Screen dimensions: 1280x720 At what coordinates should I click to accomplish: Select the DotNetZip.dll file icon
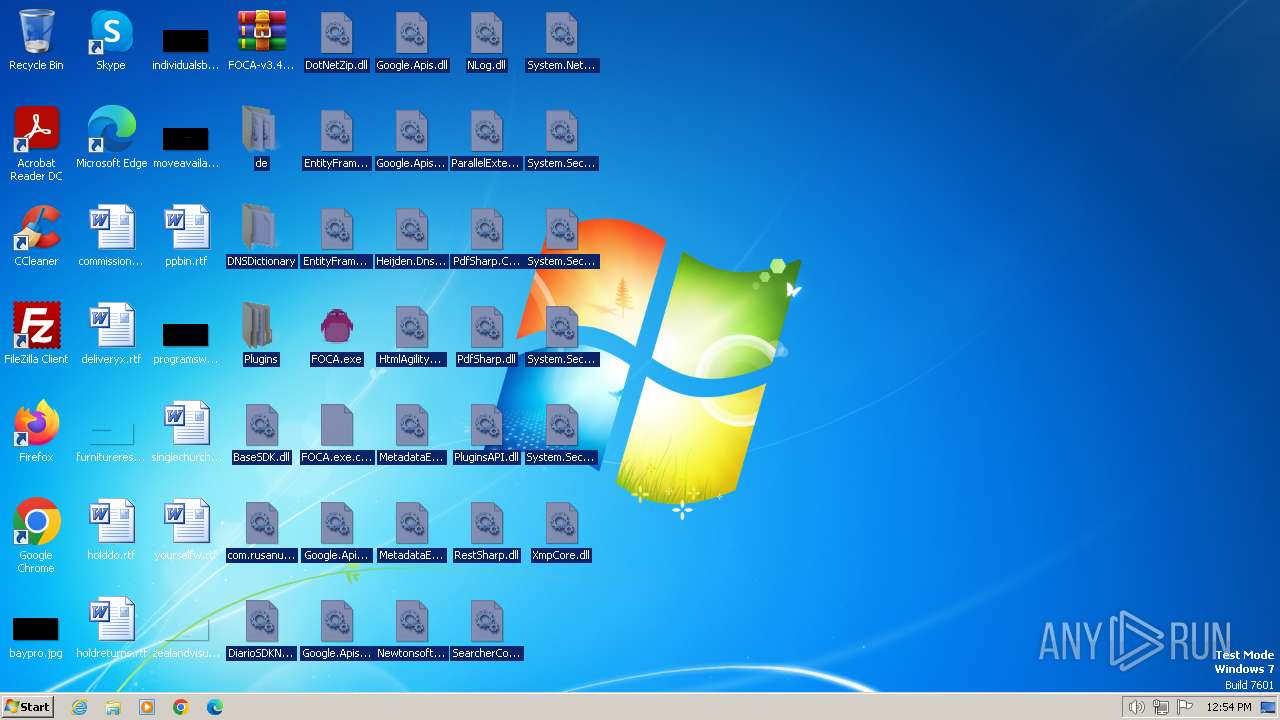pos(336,40)
